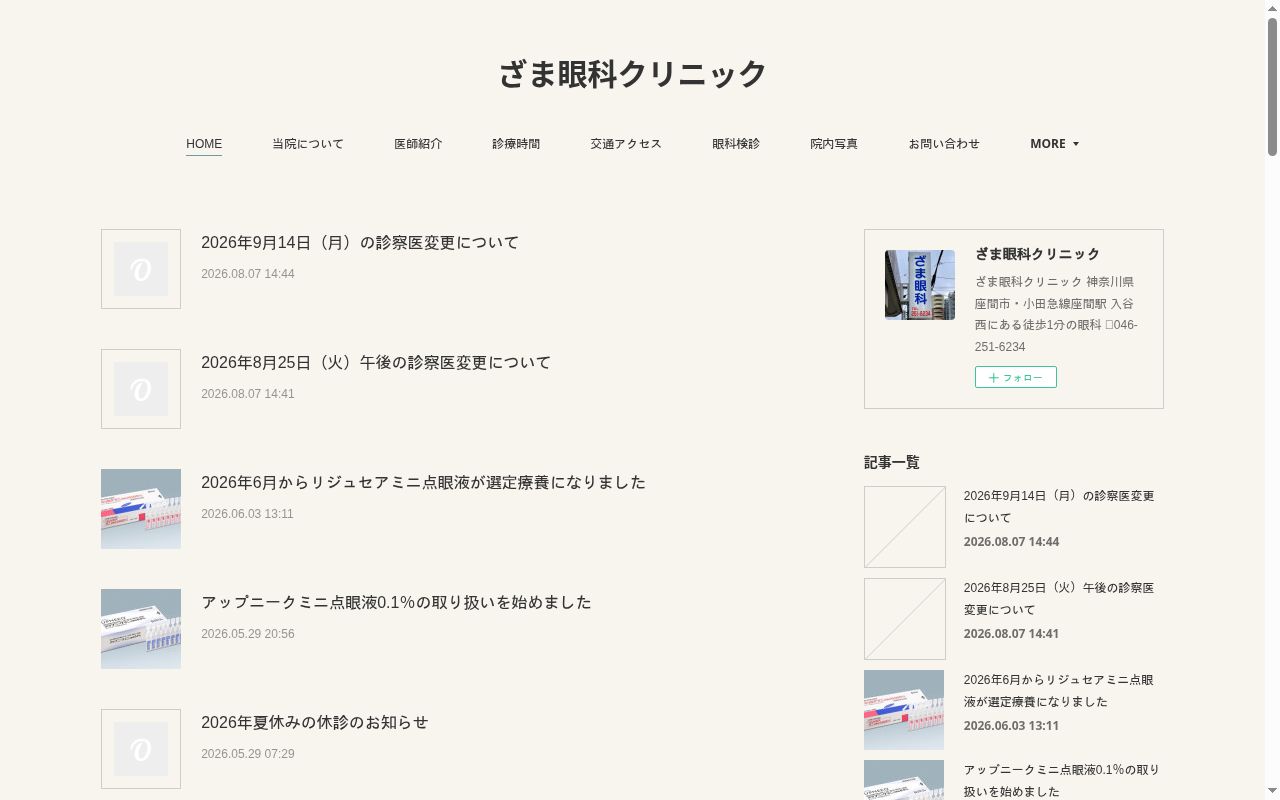Open お問い合わせ navigation link
1280x800 pixels.
pyautogui.click(x=944, y=144)
